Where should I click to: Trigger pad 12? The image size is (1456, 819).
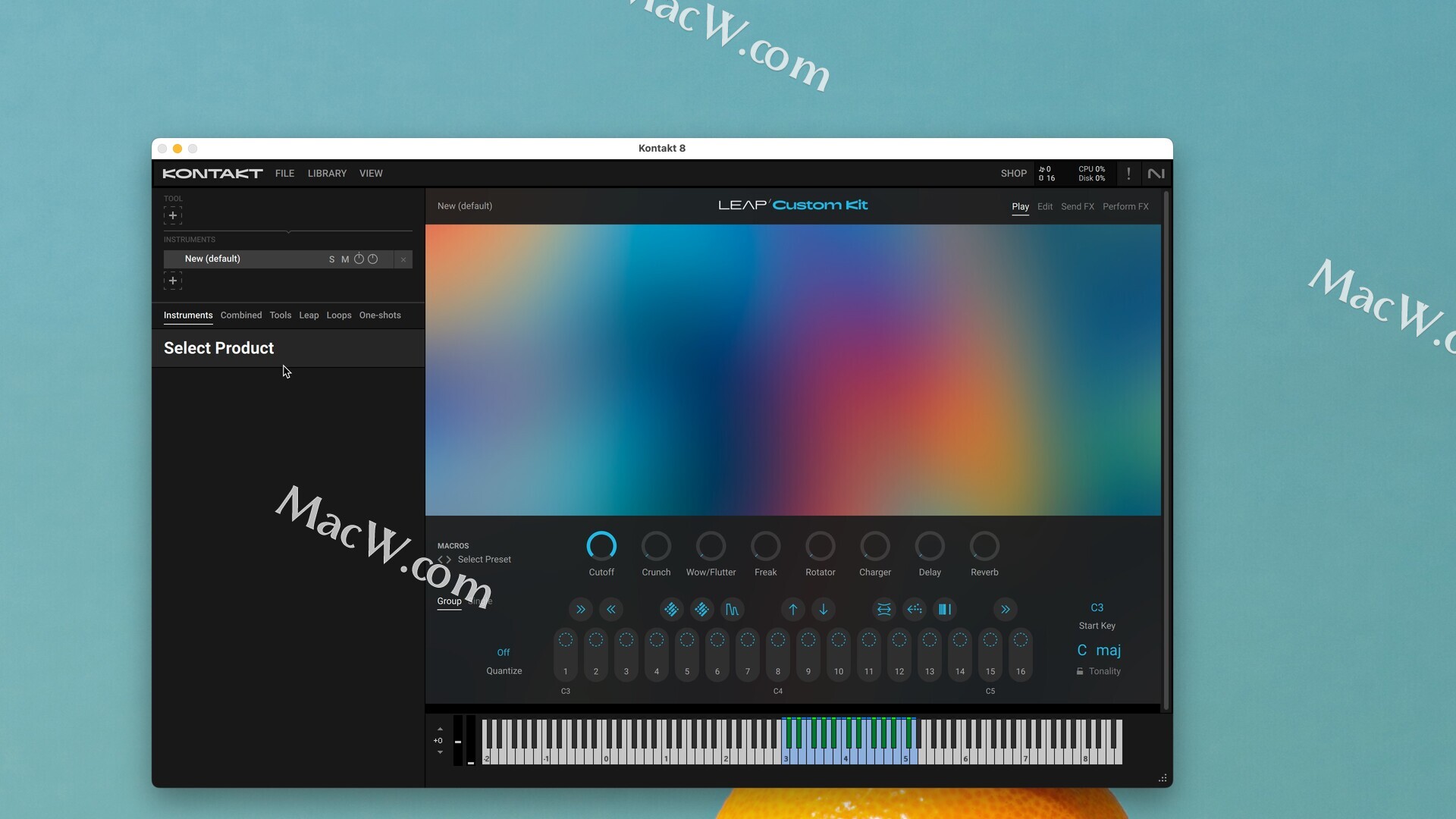(x=899, y=655)
